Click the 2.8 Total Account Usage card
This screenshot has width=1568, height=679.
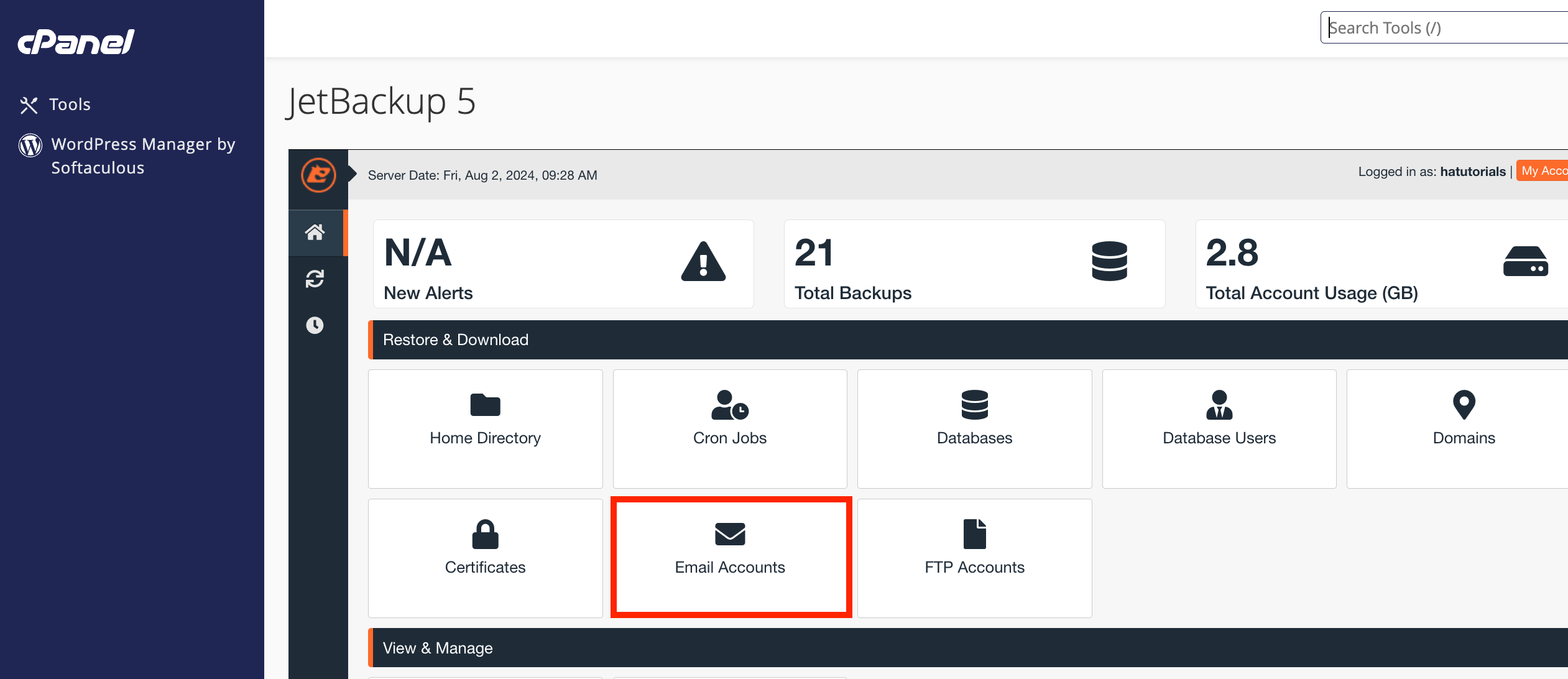[1382, 264]
